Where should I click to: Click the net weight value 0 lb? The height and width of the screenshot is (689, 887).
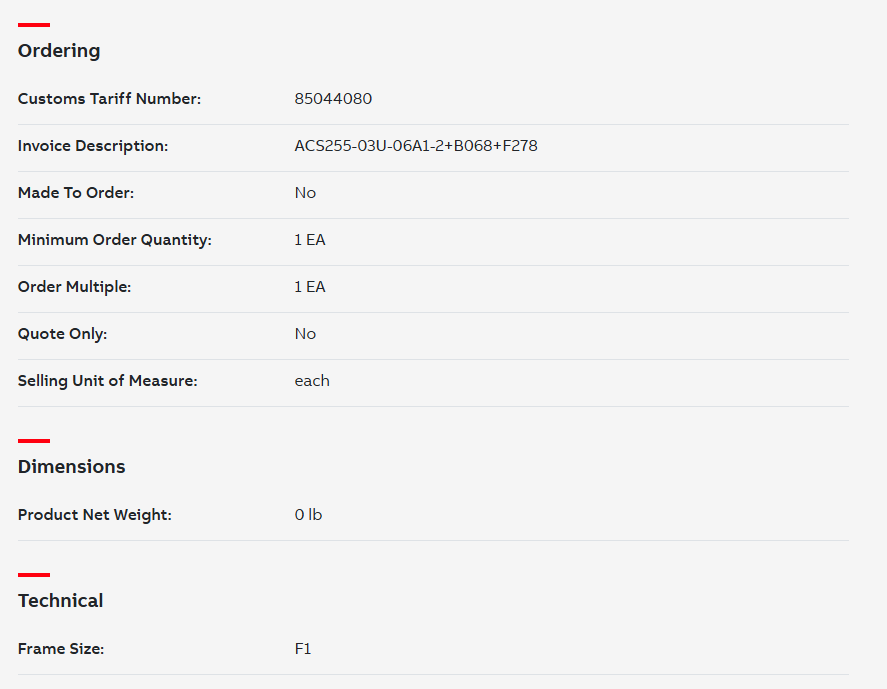308,514
